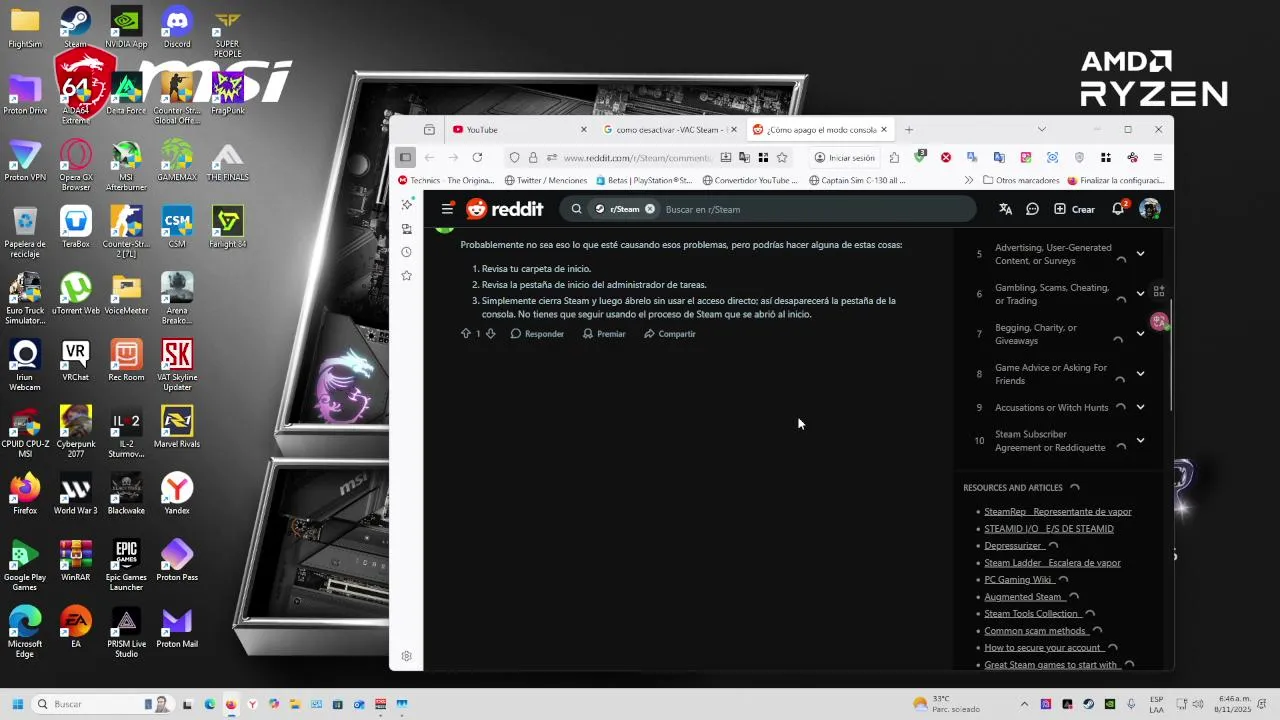Close the YouTube tab
Screen dimensions: 1280x720
click(x=584, y=129)
